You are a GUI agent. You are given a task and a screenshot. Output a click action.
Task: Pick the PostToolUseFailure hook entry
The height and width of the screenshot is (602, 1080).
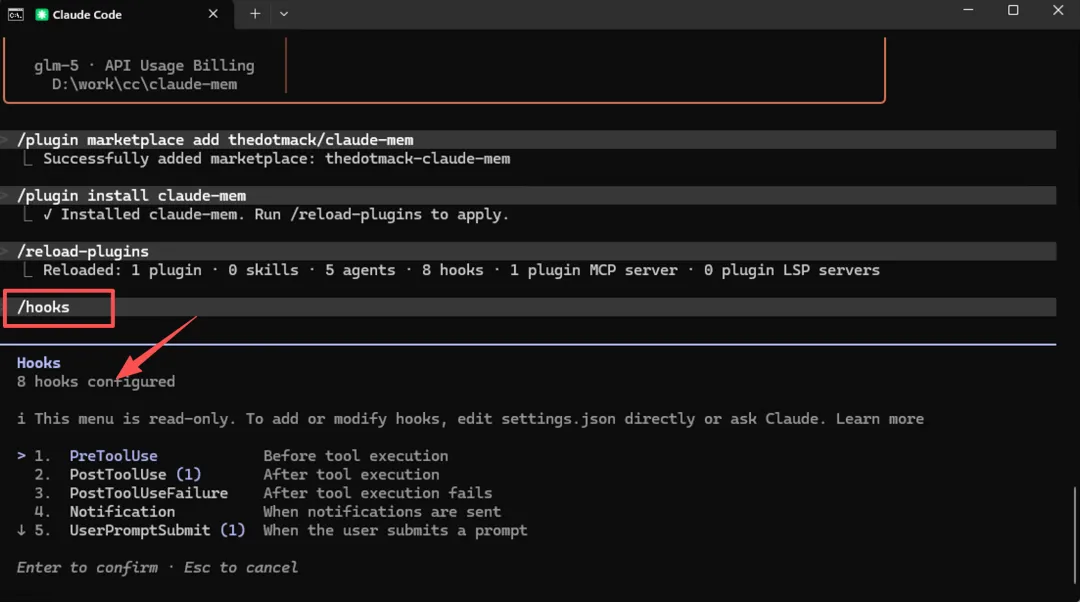[148, 493]
